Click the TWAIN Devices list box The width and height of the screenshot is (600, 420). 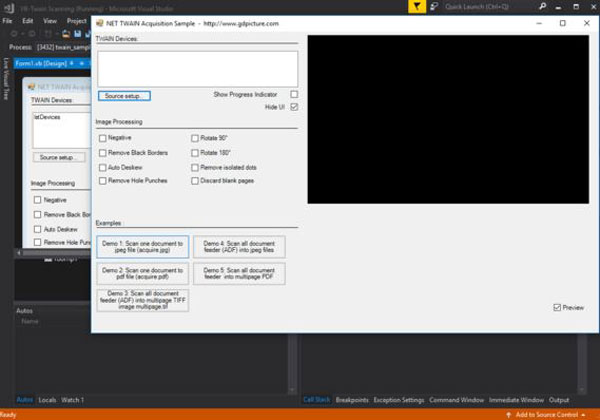[x=197, y=68]
